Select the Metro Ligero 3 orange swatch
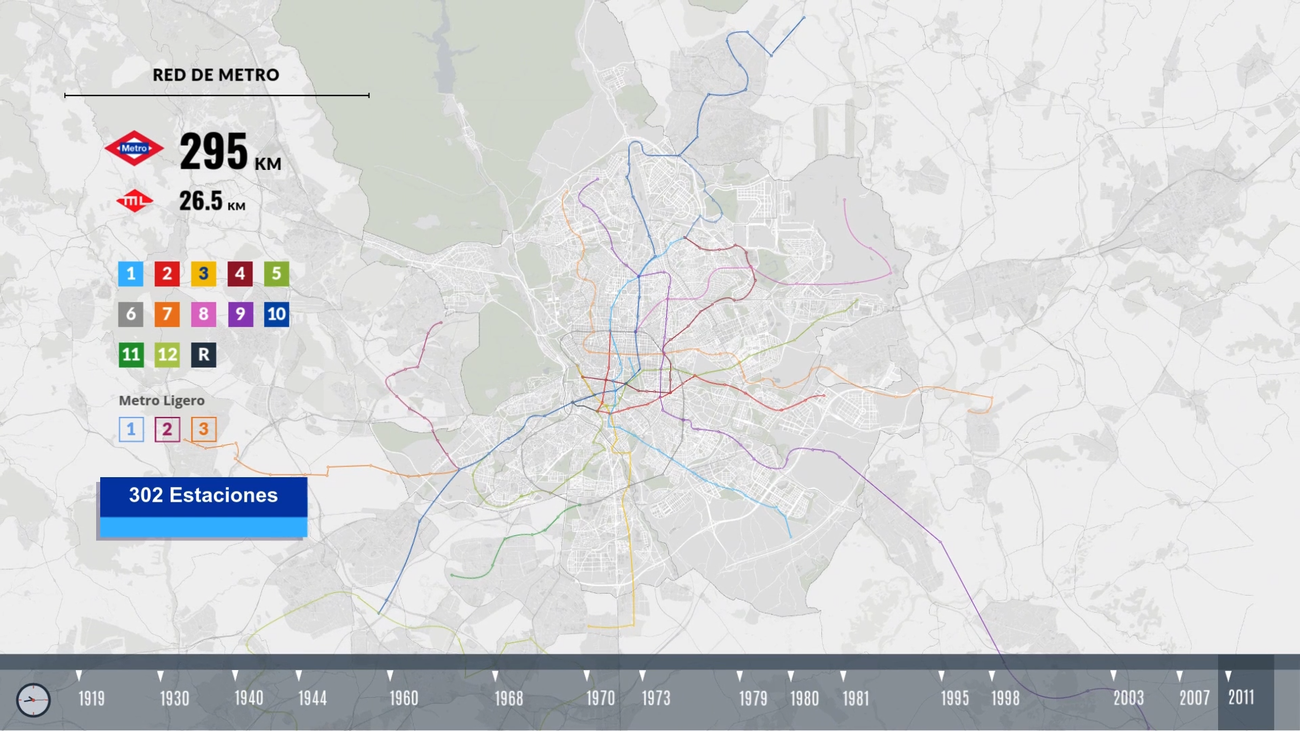This screenshot has width=1300, height=731. [203, 429]
